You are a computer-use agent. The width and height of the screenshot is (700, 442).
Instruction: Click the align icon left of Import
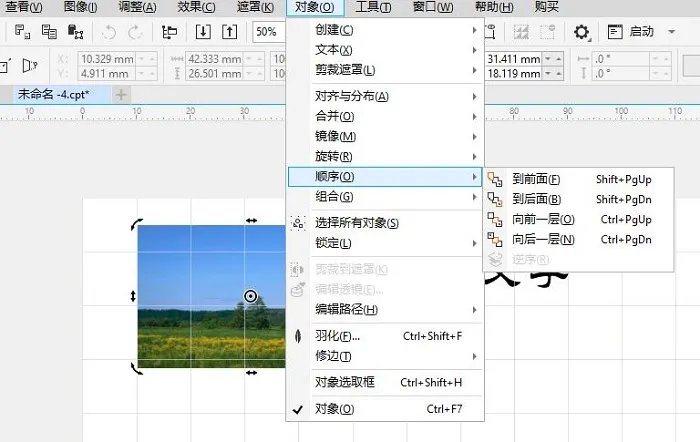(x=169, y=32)
